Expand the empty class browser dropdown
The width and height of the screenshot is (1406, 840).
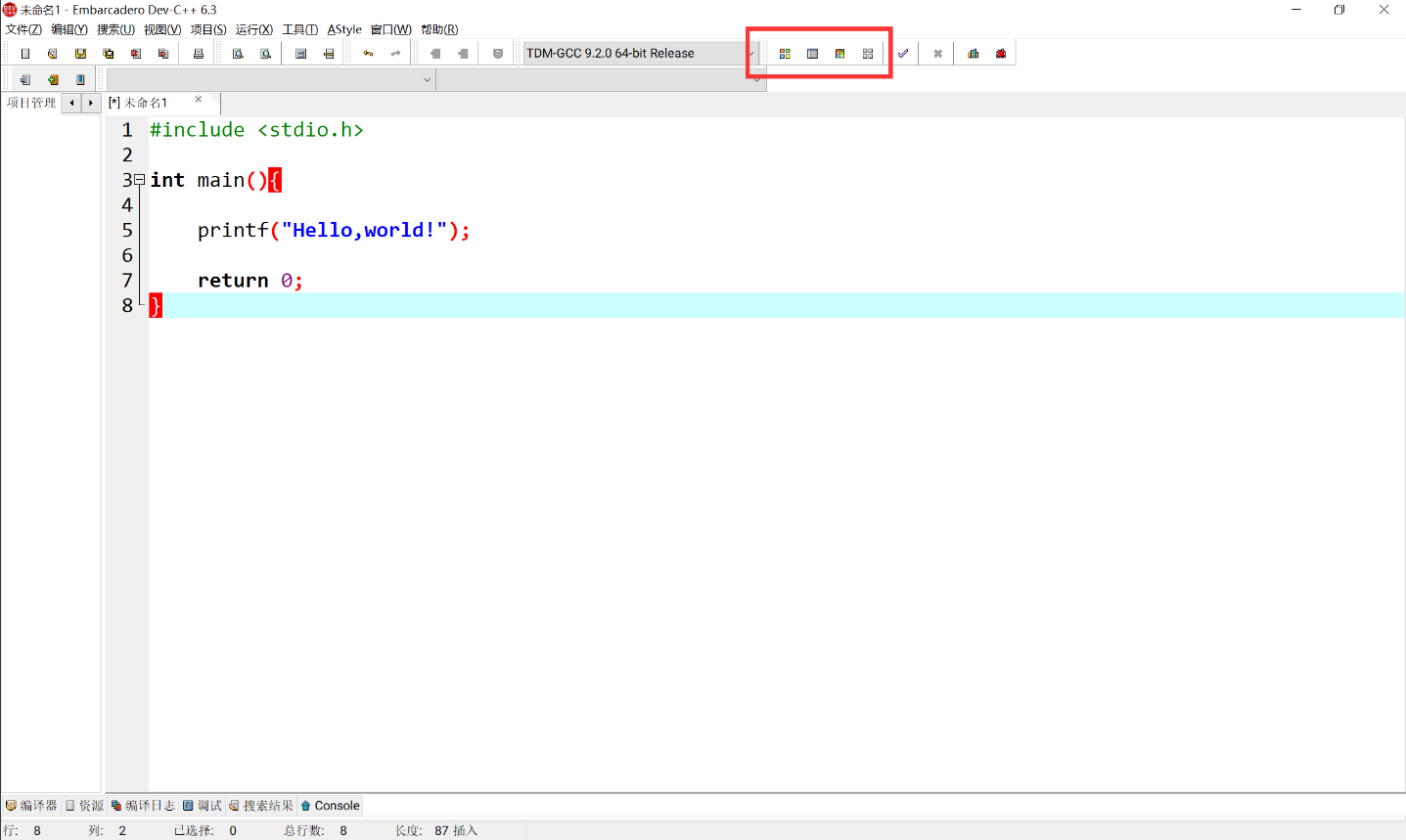pos(427,80)
